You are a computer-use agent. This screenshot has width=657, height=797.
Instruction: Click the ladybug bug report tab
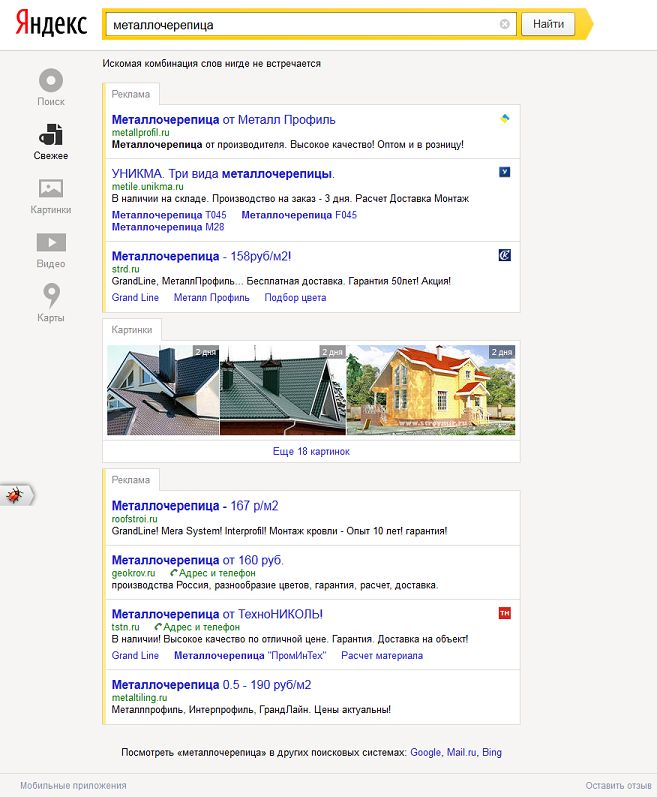(15, 495)
